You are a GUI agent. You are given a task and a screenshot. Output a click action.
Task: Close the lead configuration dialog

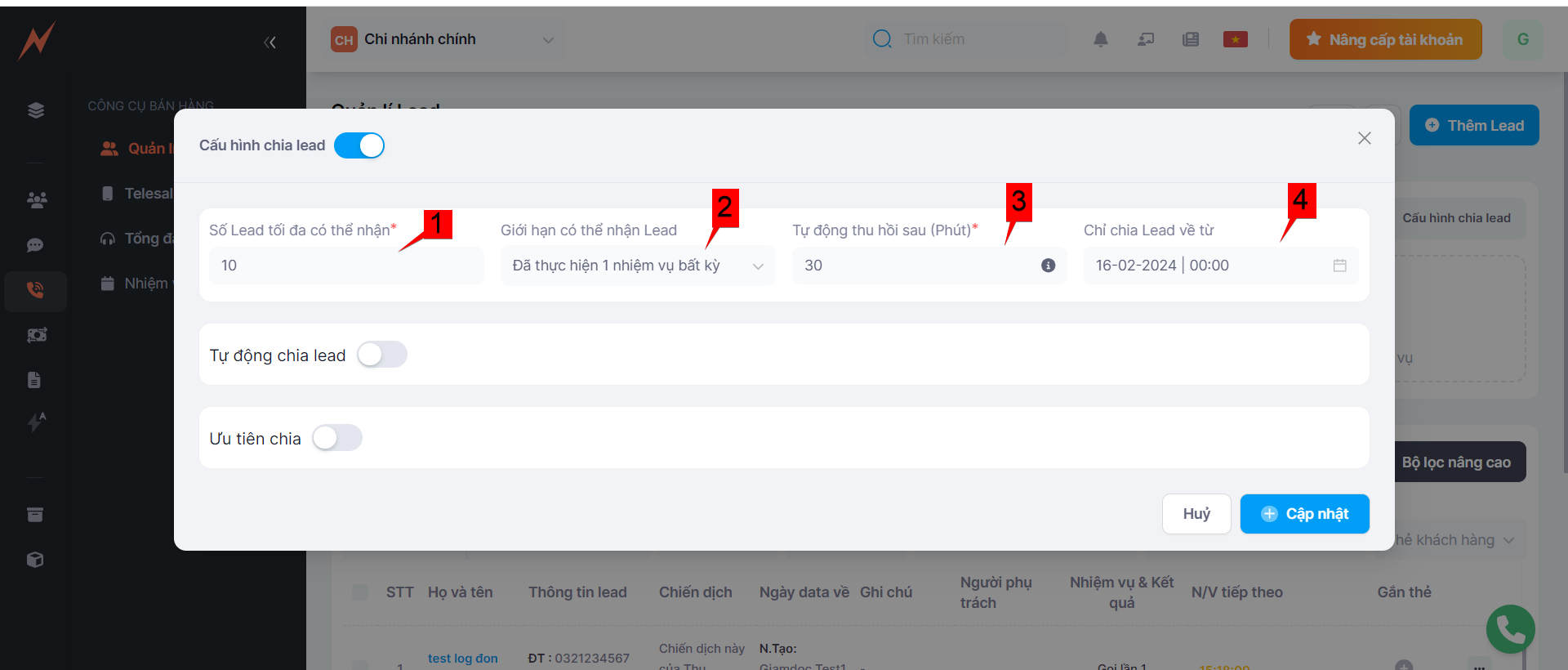point(1364,138)
